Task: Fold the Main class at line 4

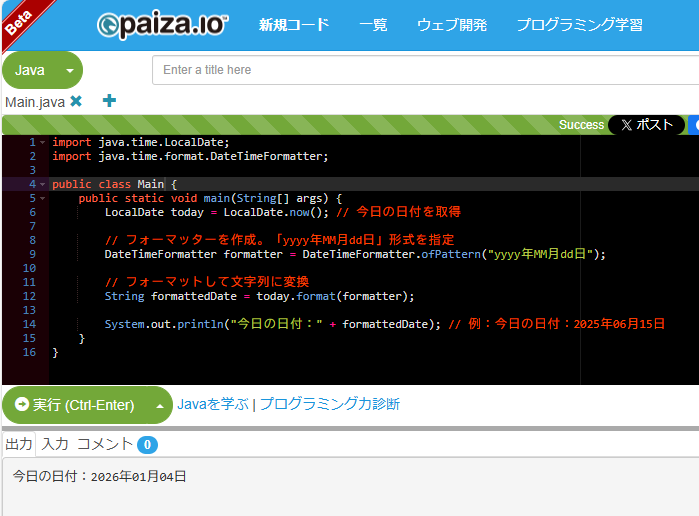Action: pyautogui.click(x=43, y=184)
